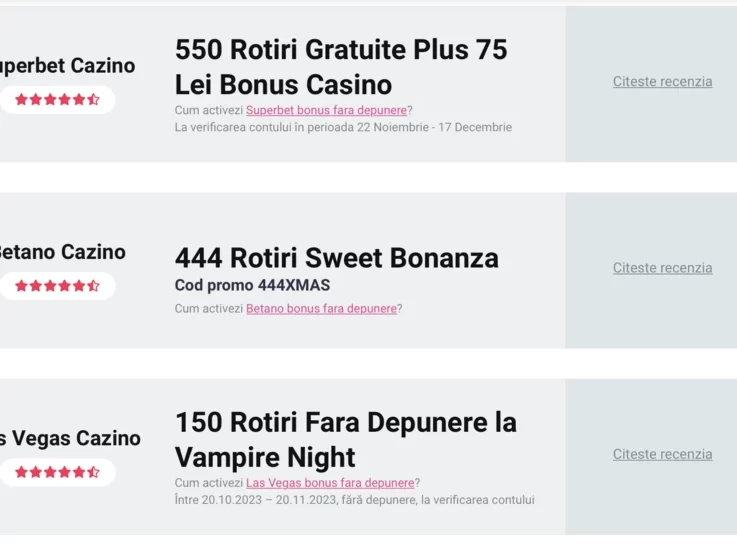Viewport: 737px width, 558px height.
Task: Click Cod promo 444XMAS text
Action: (x=252, y=285)
